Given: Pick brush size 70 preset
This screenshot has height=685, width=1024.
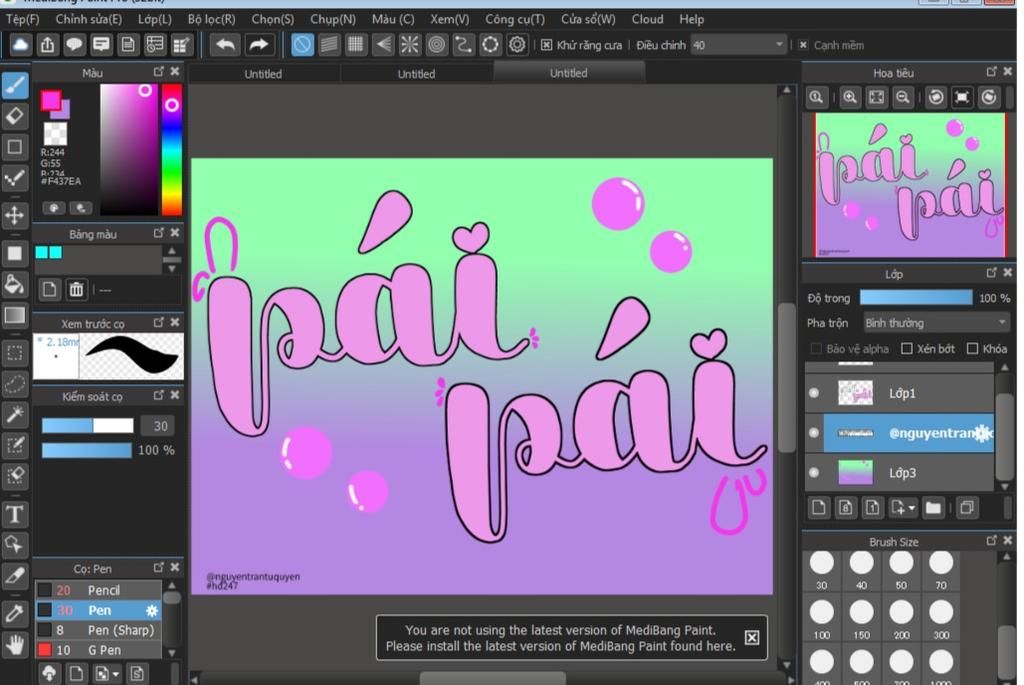Looking at the screenshot, I should pos(941,569).
